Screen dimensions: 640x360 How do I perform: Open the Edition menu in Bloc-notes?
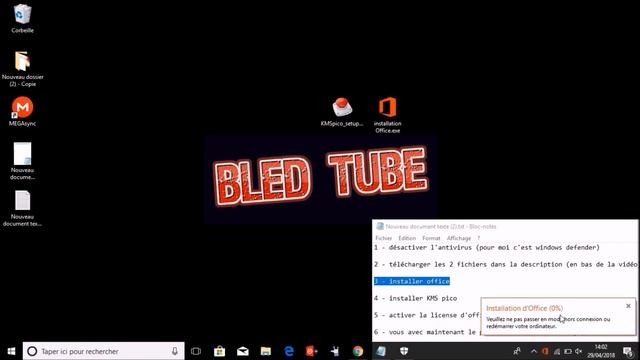407,238
